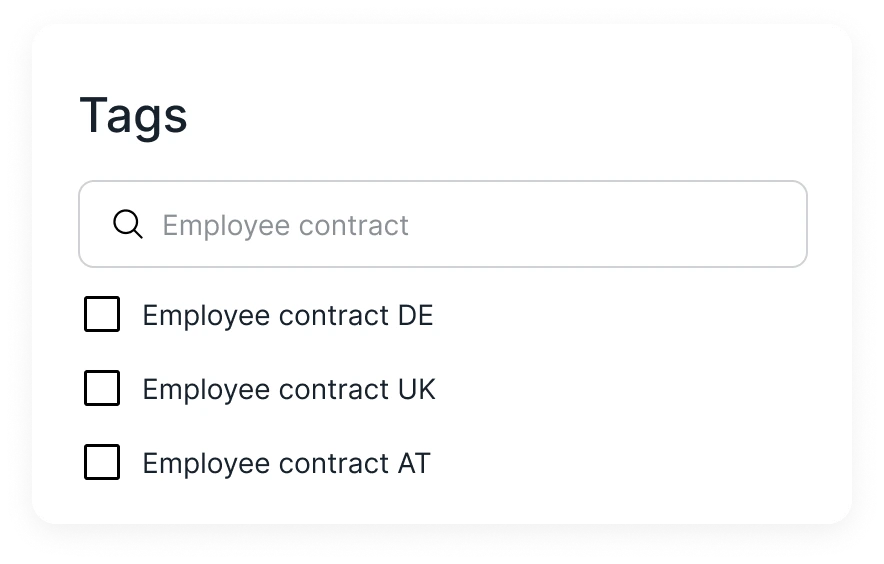884x564 pixels.
Task: Click the gray placeholder text in search box
Action: (285, 226)
